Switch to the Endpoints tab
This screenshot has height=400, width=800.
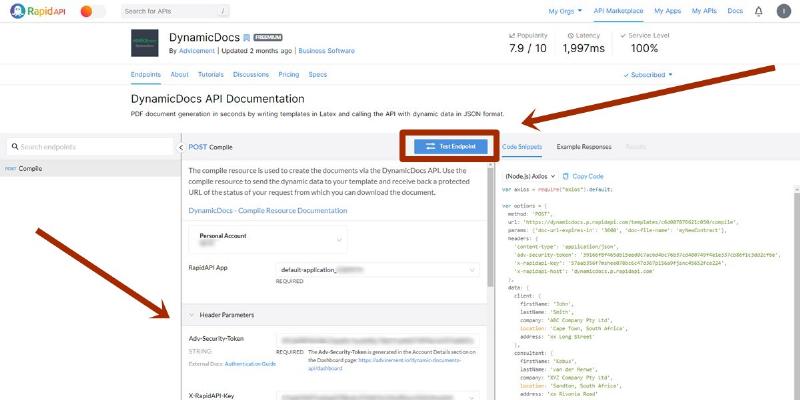[146, 74]
